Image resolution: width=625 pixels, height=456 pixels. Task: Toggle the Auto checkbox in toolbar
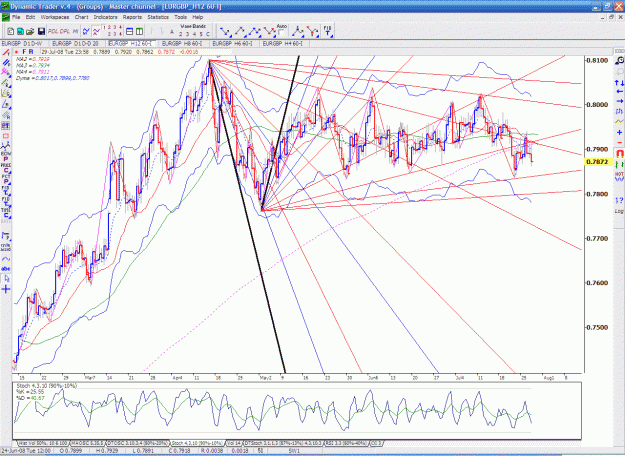(281, 32)
